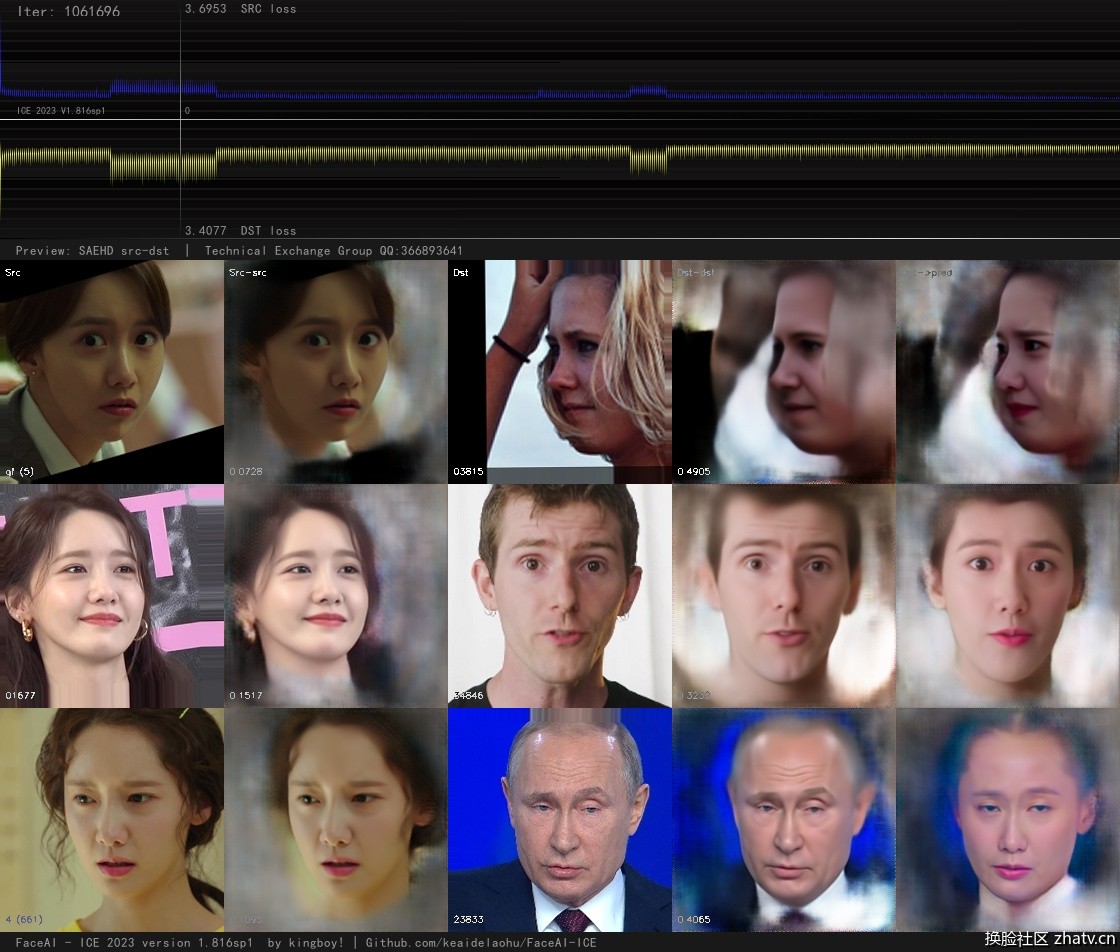Click the "23833" frame number
The width and height of the screenshot is (1120, 952).
(x=468, y=919)
